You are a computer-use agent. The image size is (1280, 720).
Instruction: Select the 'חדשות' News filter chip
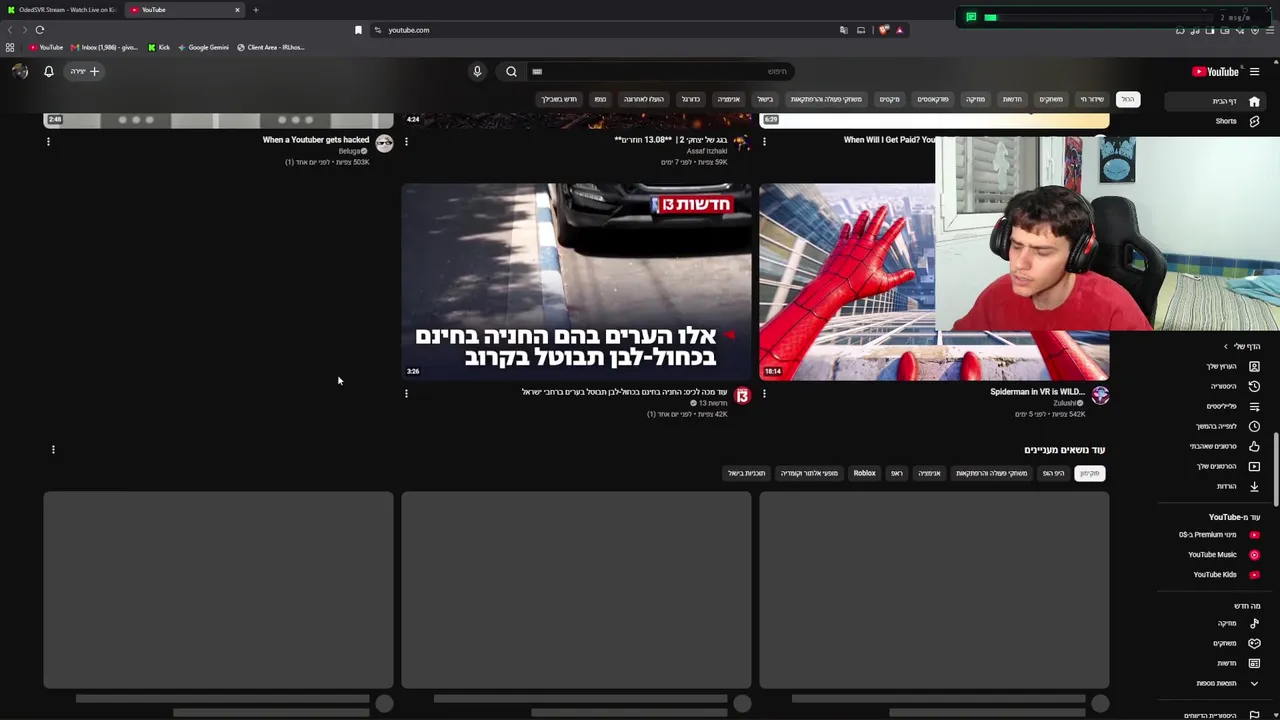(x=1012, y=99)
